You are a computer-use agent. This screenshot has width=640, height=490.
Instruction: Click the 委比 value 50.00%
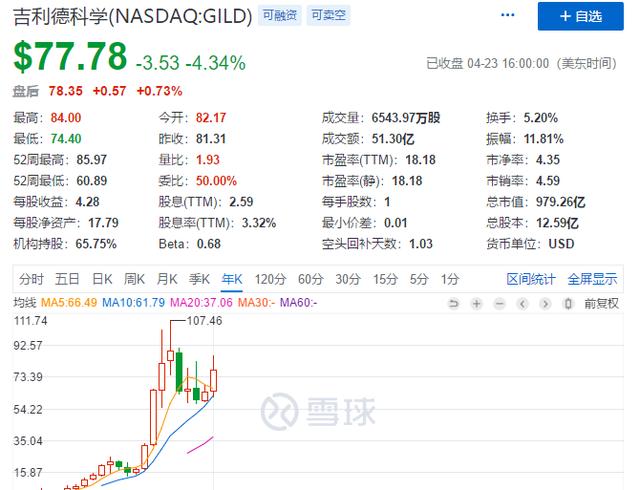click(x=216, y=180)
